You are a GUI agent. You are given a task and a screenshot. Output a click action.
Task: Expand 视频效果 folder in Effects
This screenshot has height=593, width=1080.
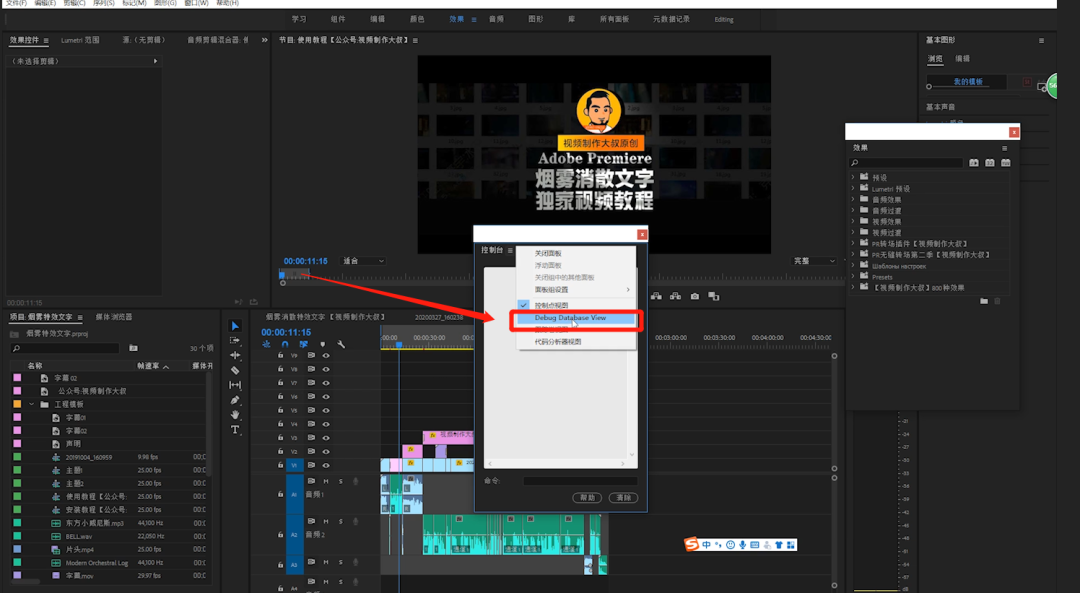853,221
